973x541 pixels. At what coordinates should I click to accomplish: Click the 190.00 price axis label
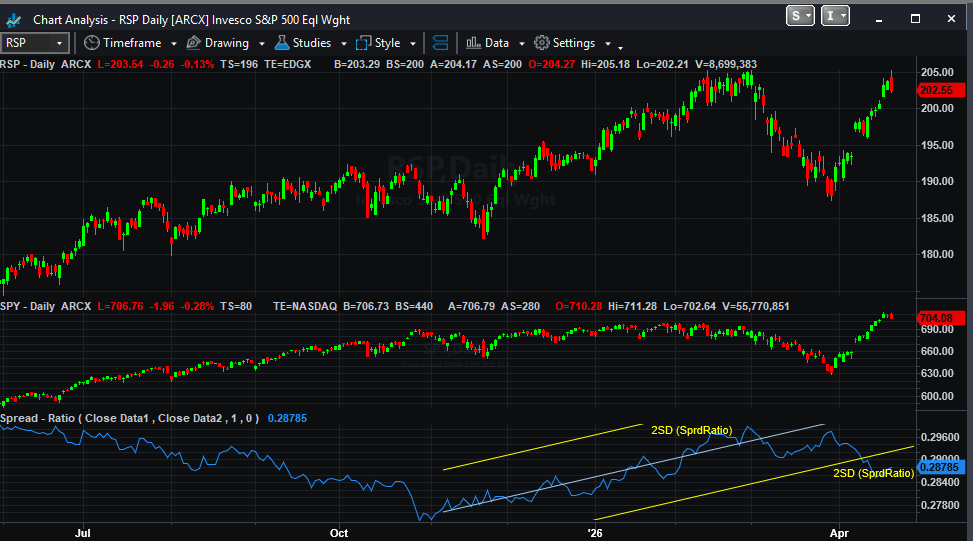click(x=937, y=181)
